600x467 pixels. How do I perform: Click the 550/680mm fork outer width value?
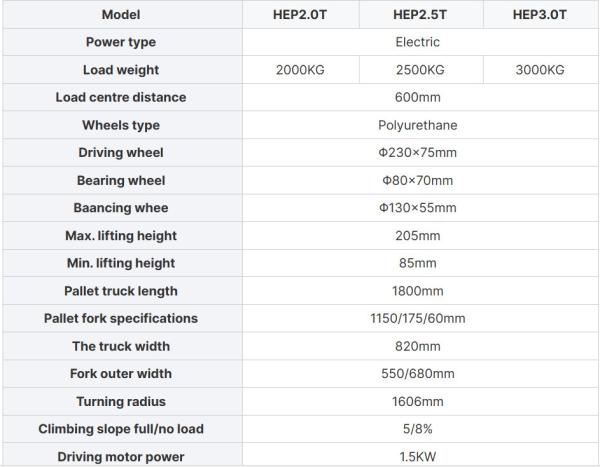[417, 374]
